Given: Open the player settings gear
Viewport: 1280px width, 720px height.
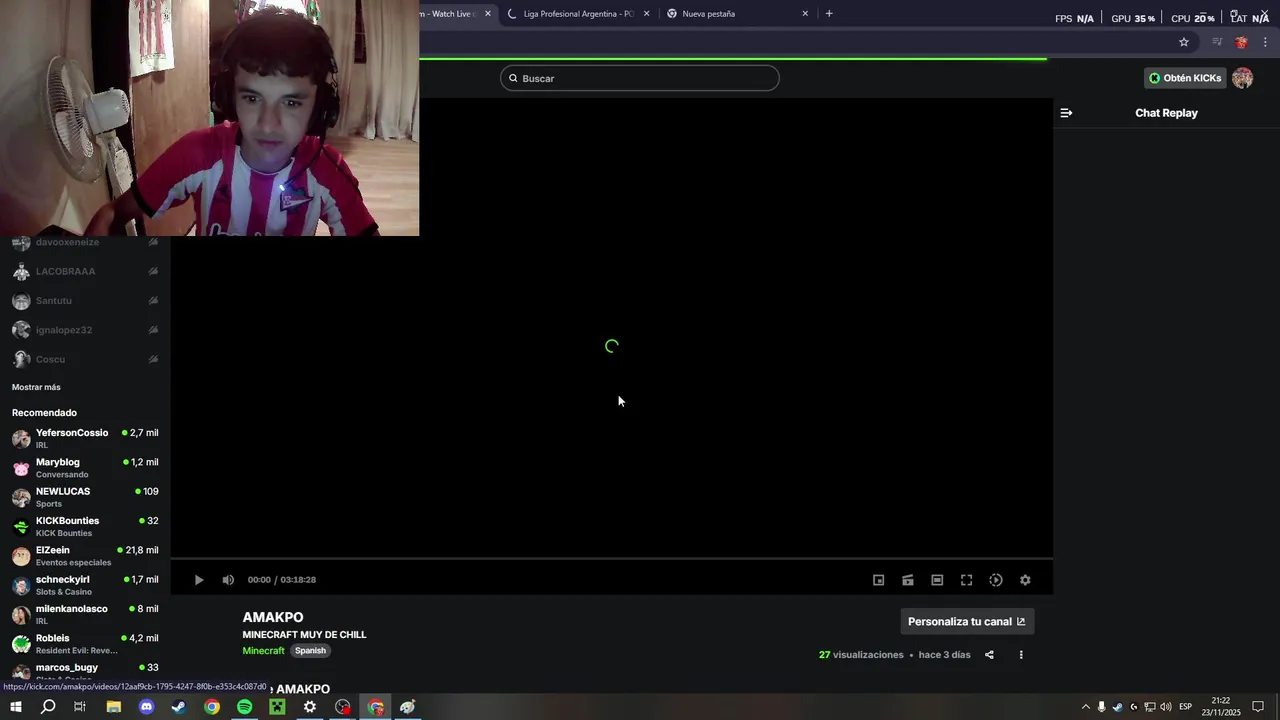Looking at the screenshot, I should click(1025, 580).
